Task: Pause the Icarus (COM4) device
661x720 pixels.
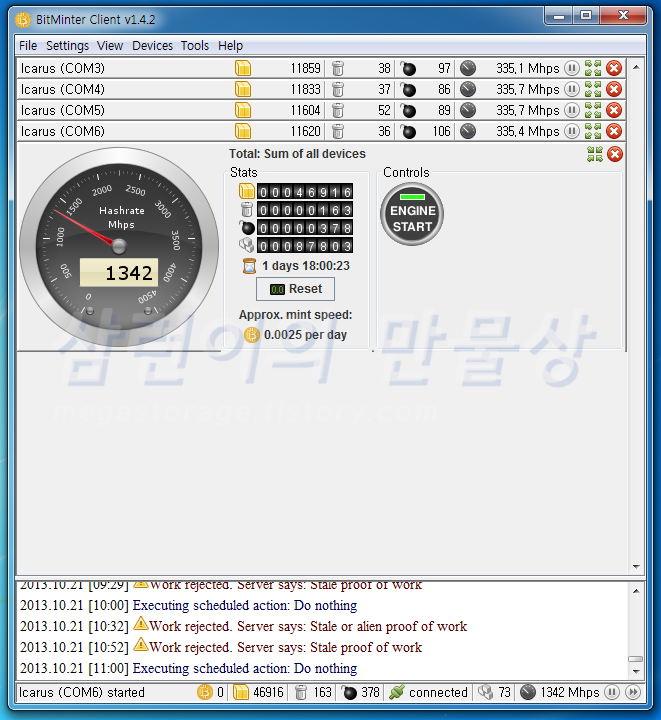Action: (571, 89)
